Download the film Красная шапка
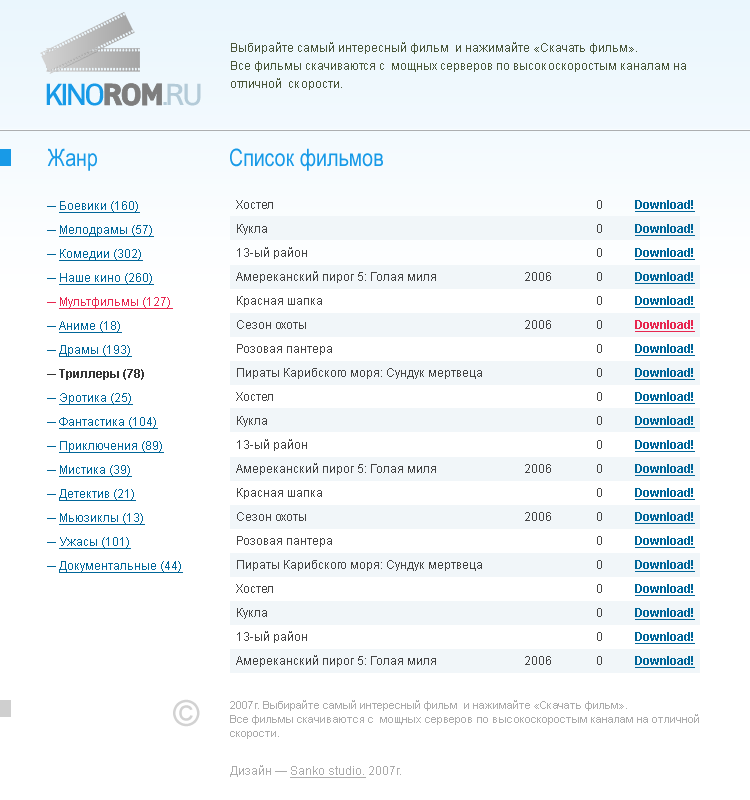Screen dimensions: 750x800 click(663, 300)
